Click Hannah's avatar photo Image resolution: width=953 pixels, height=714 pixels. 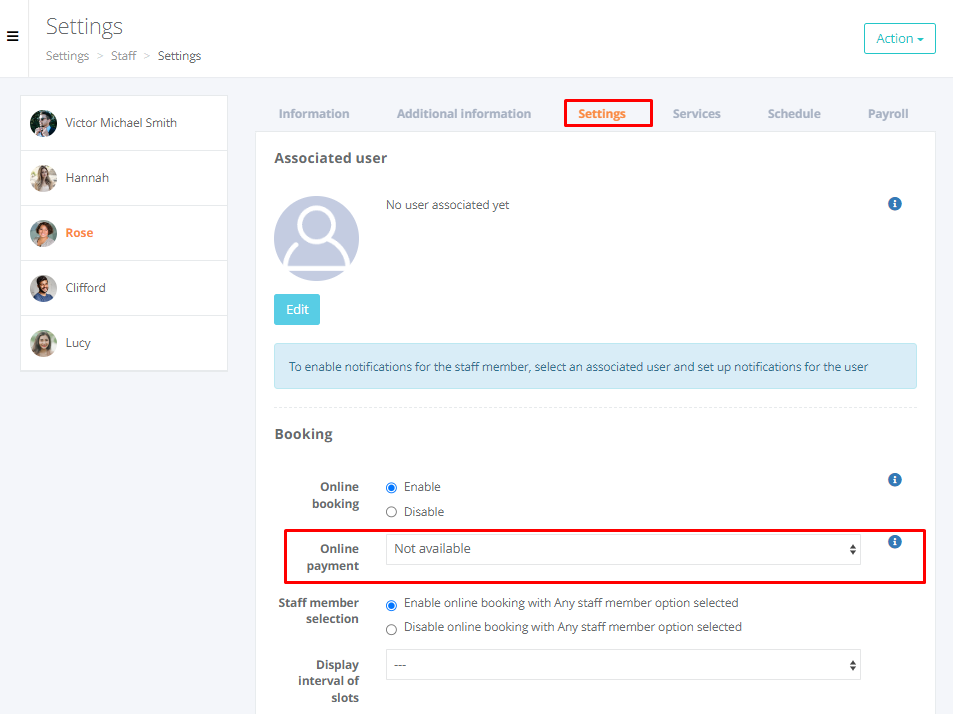pos(43,178)
